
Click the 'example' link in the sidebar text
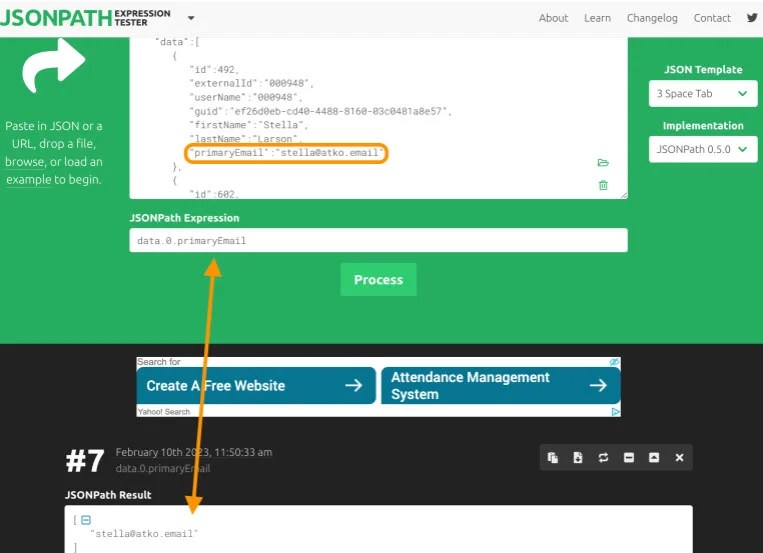pos(29,180)
